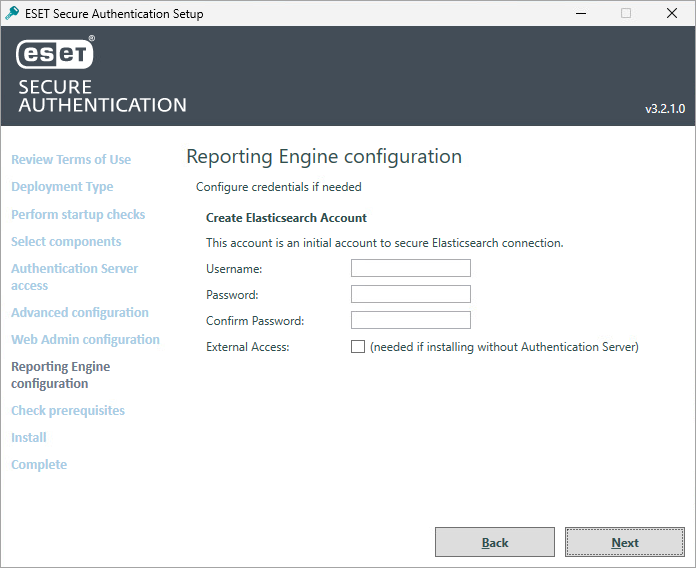Click the 'needed if installing without Authentication Server' note
The width and height of the screenshot is (696, 568).
coord(504,347)
